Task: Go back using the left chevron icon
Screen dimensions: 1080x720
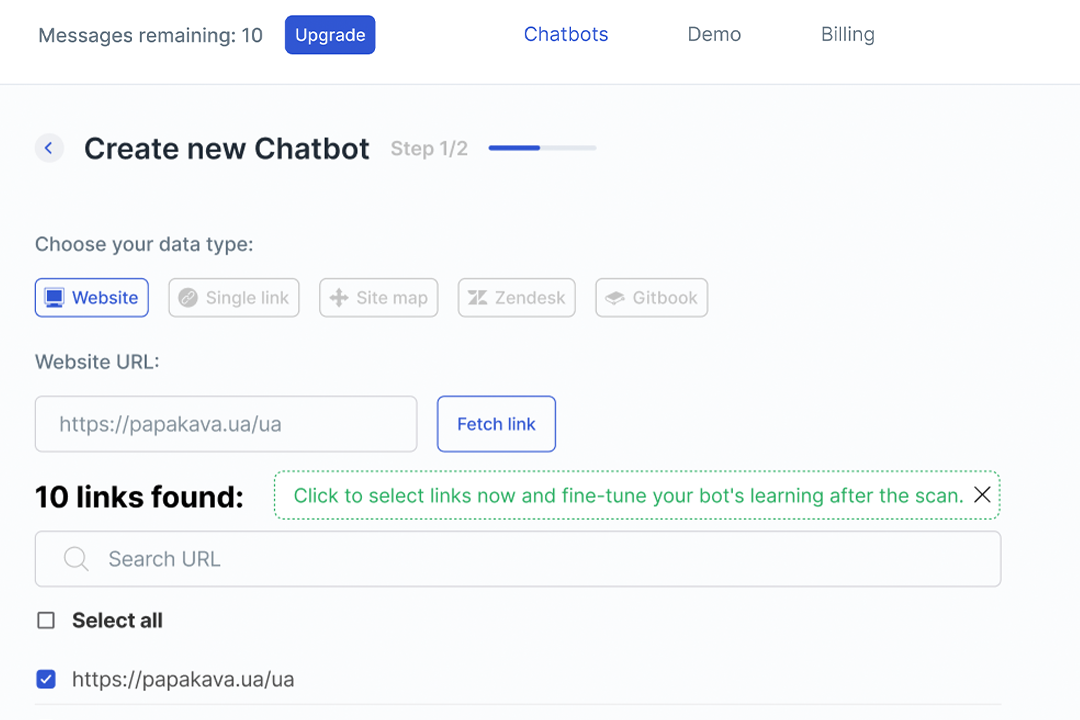Action: click(49, 148)
